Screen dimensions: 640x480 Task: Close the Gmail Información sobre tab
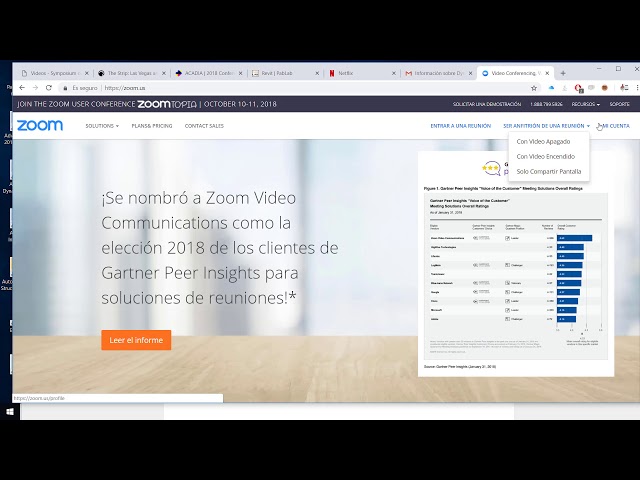pos(470,73)
